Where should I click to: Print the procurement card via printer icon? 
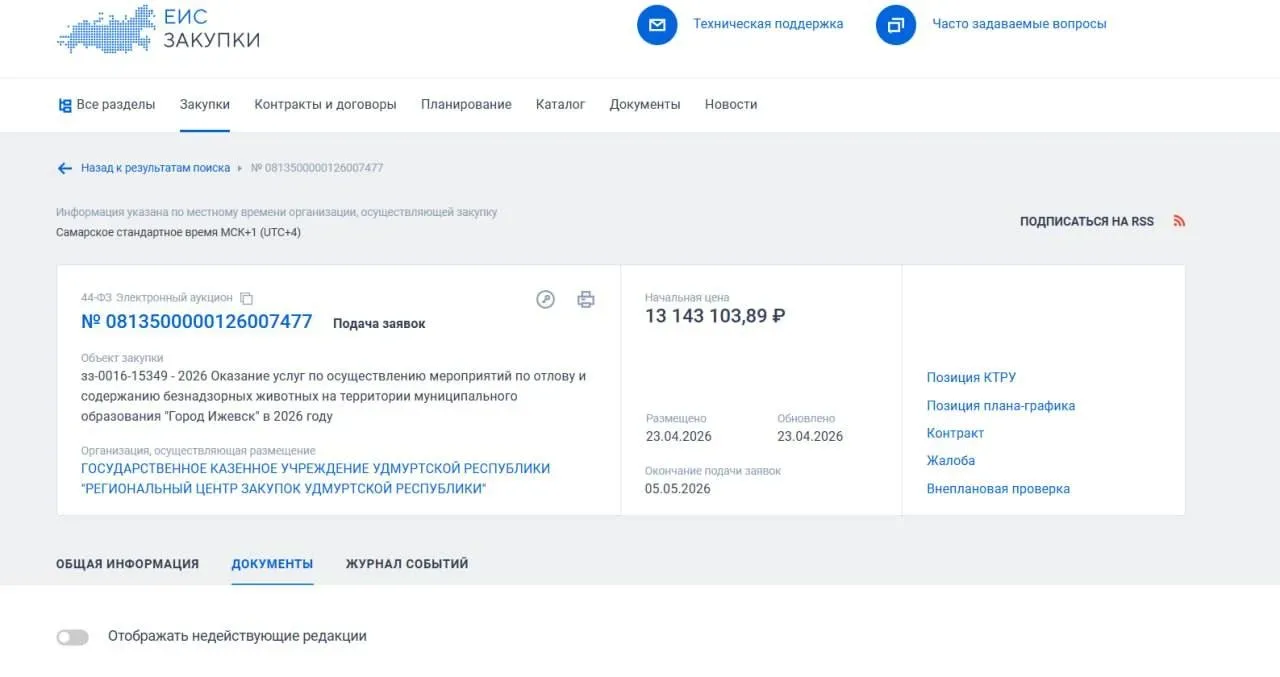[586, 299]
